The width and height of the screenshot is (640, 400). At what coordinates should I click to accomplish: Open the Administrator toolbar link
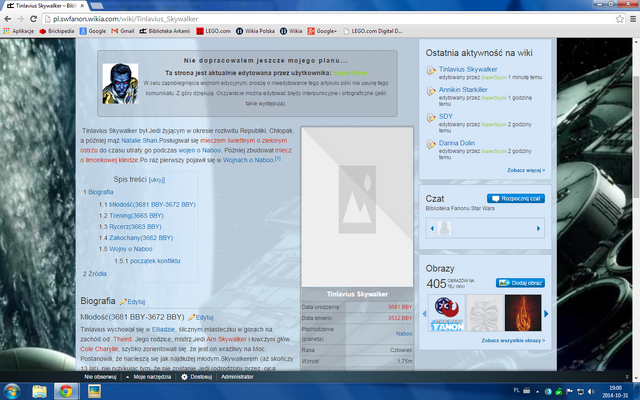(x=237, y=377)
